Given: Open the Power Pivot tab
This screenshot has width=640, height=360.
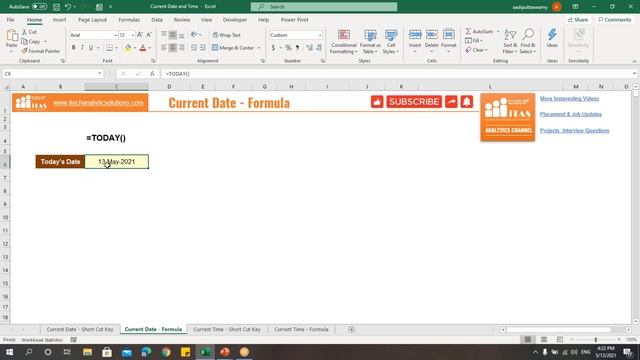Looking at the screenshot, I should [x=294, y=20].
